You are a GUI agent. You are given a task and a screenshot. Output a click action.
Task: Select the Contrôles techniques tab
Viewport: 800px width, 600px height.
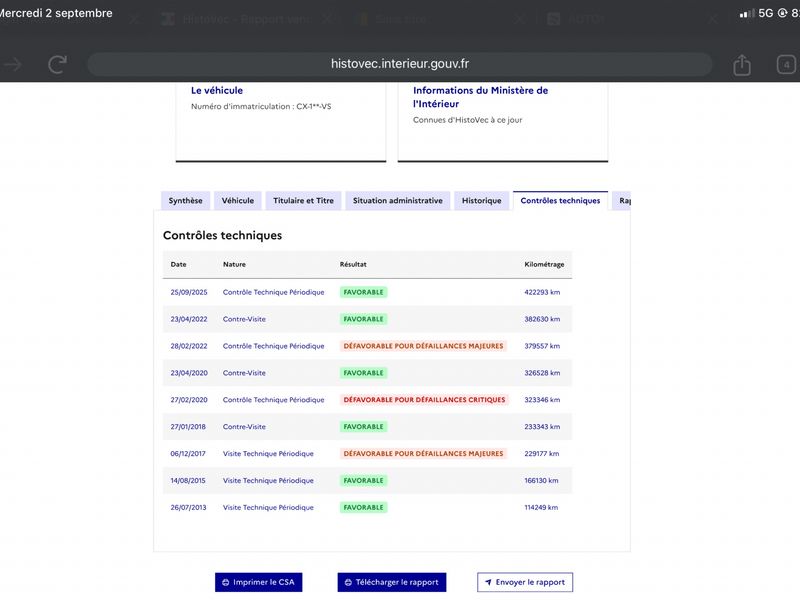coord(560,201)
